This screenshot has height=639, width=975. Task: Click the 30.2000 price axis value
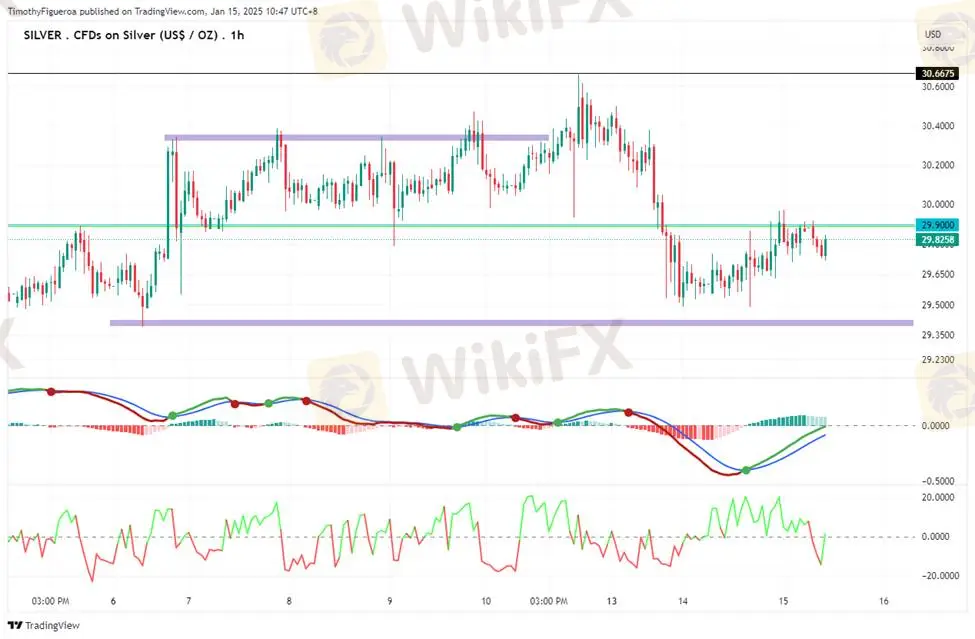[938, 165]
